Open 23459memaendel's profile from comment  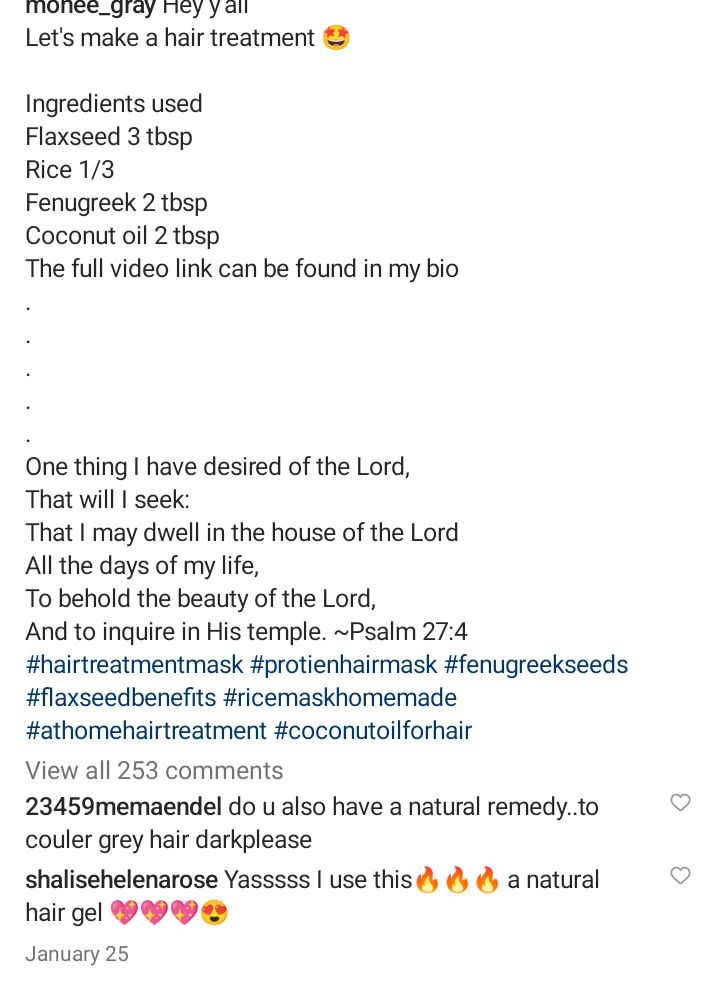[x=124, y=807]
